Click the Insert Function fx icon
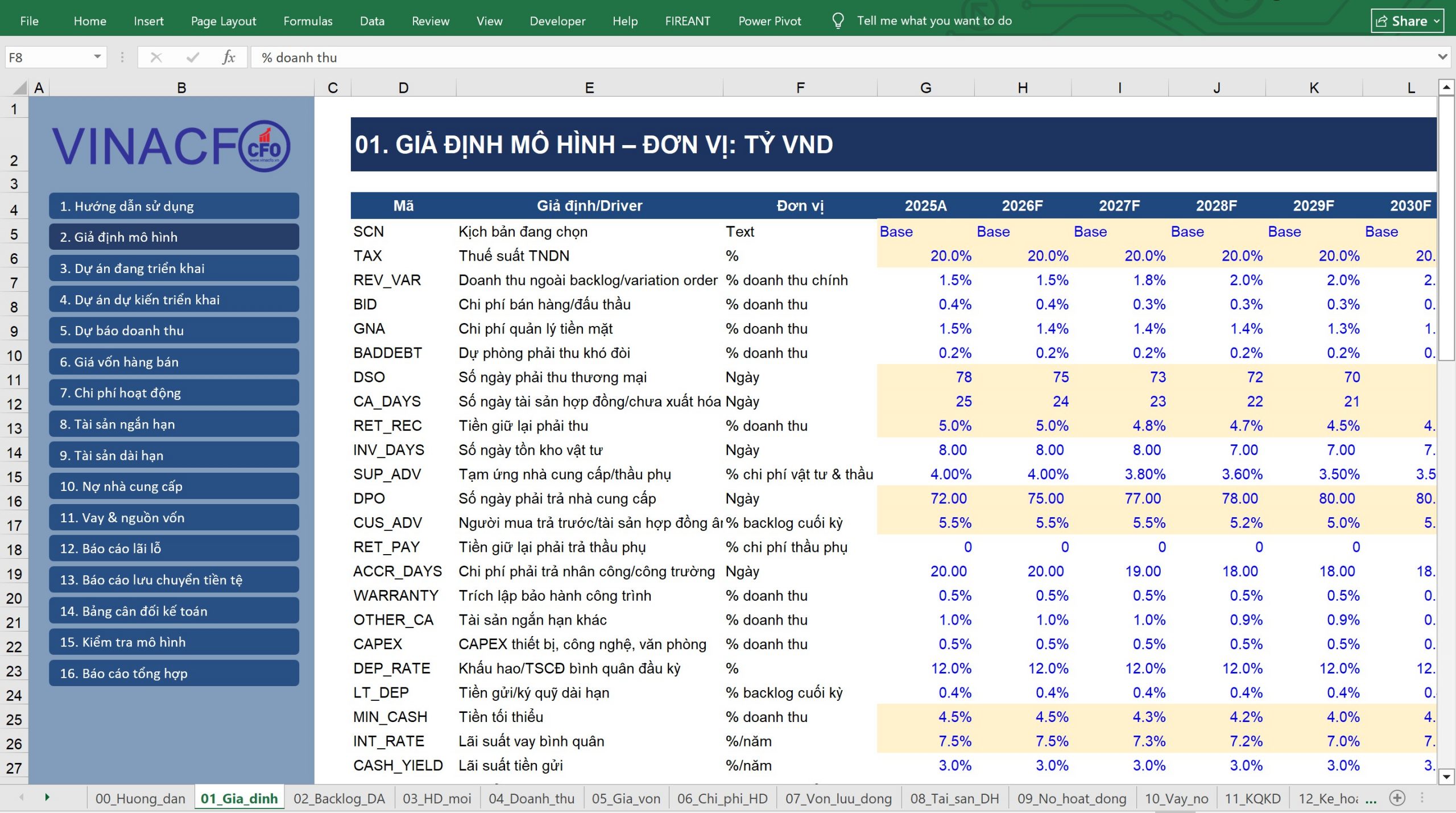 coord(229,57)
